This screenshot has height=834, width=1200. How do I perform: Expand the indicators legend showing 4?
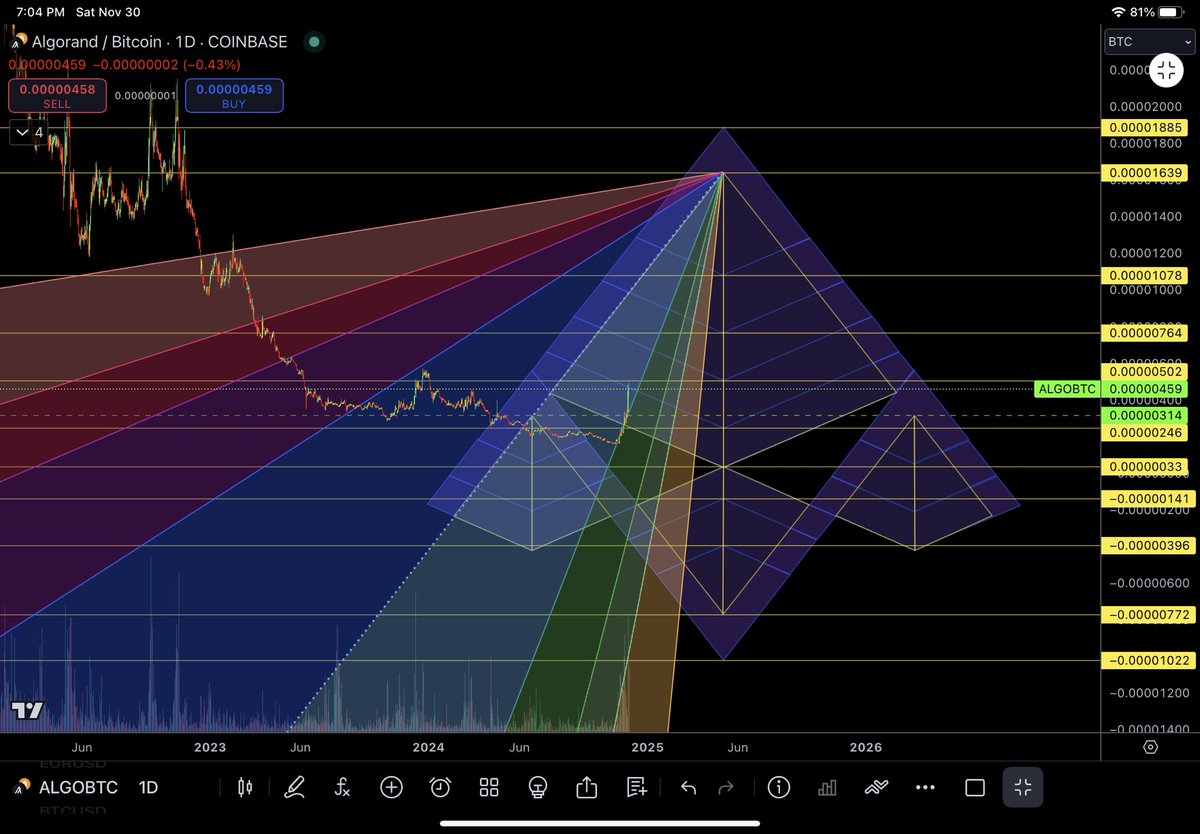click(x=28, y=132)
